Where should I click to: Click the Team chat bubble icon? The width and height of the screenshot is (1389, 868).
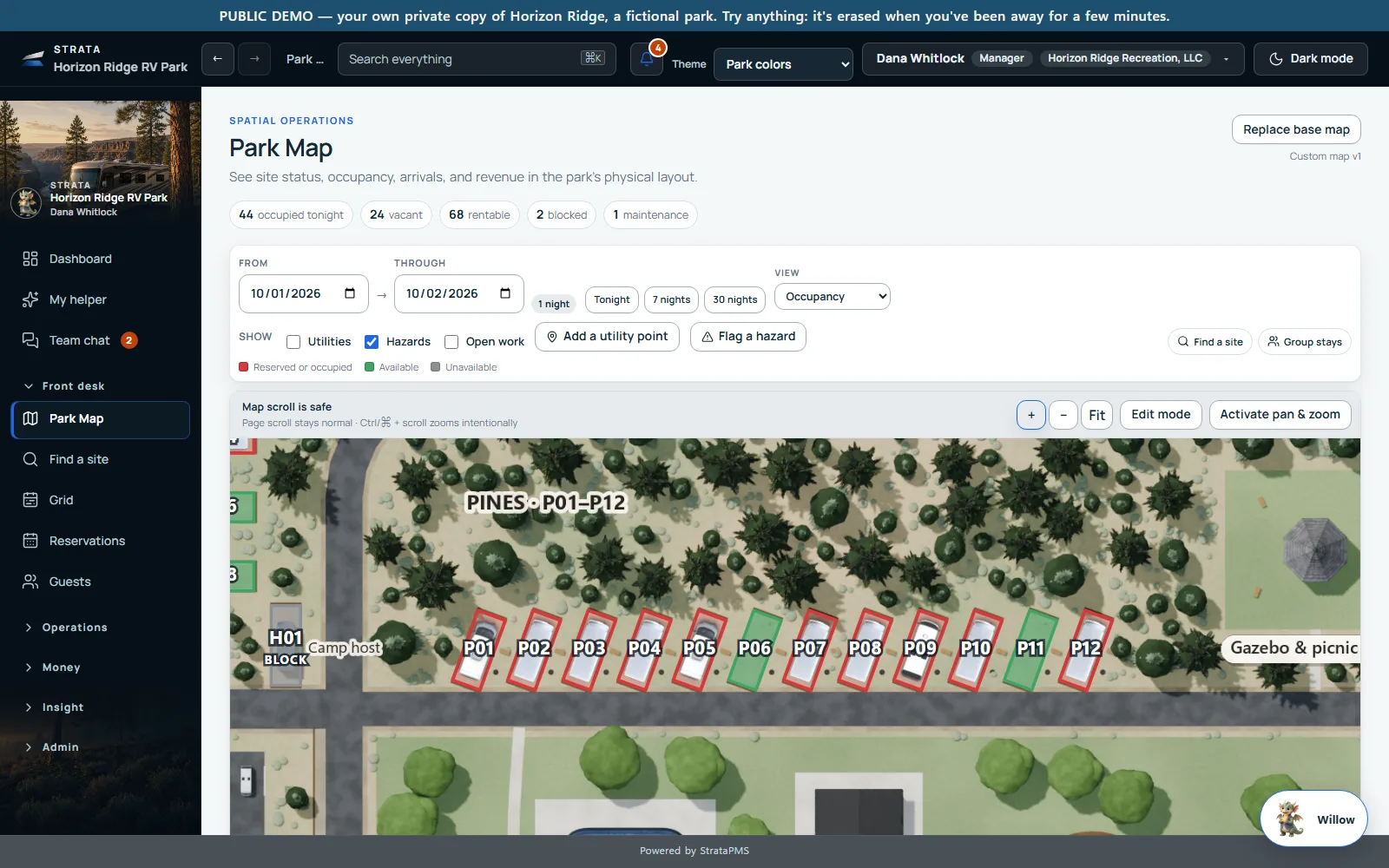30,340
